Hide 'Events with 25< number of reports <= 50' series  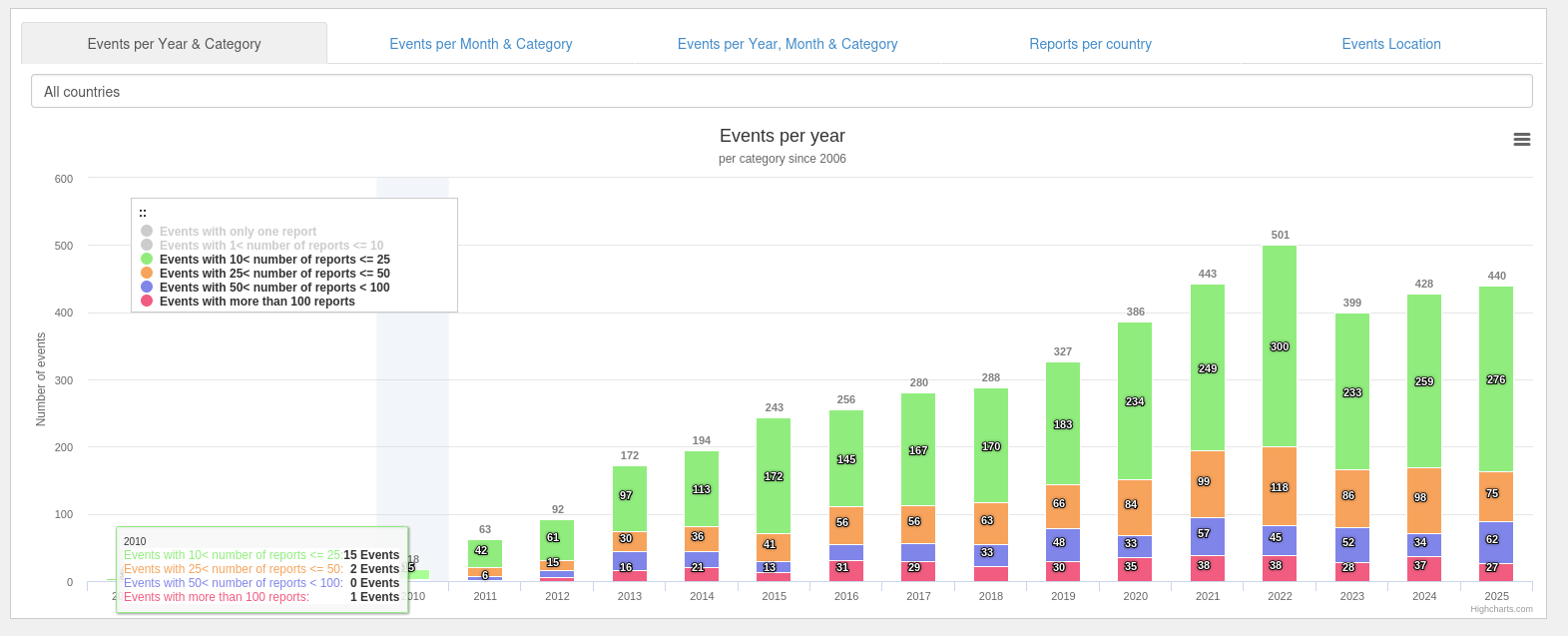click(x=274, y=274)
